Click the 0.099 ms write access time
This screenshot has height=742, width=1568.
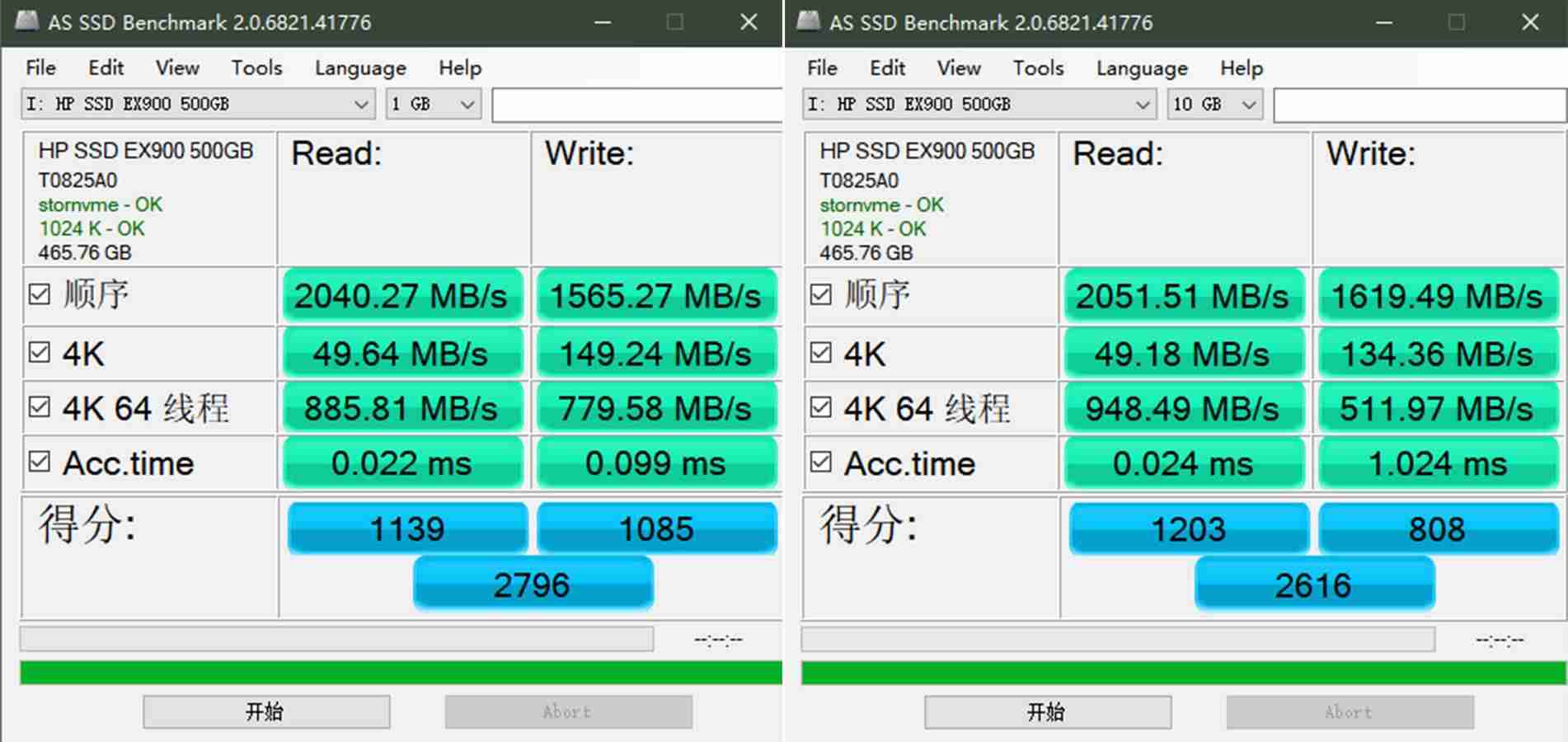coord(656,463)
